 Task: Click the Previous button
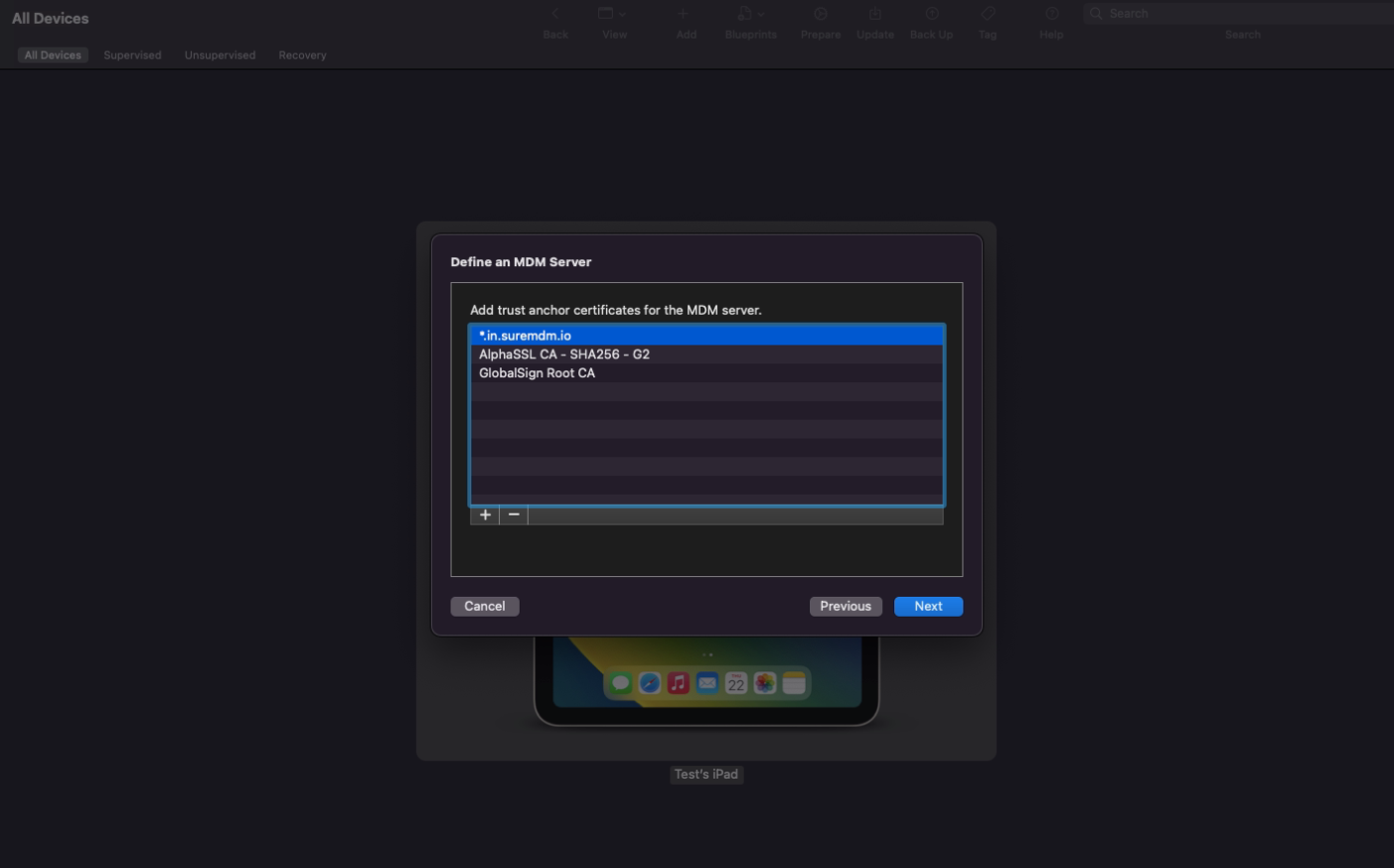[x=846, y=606]
